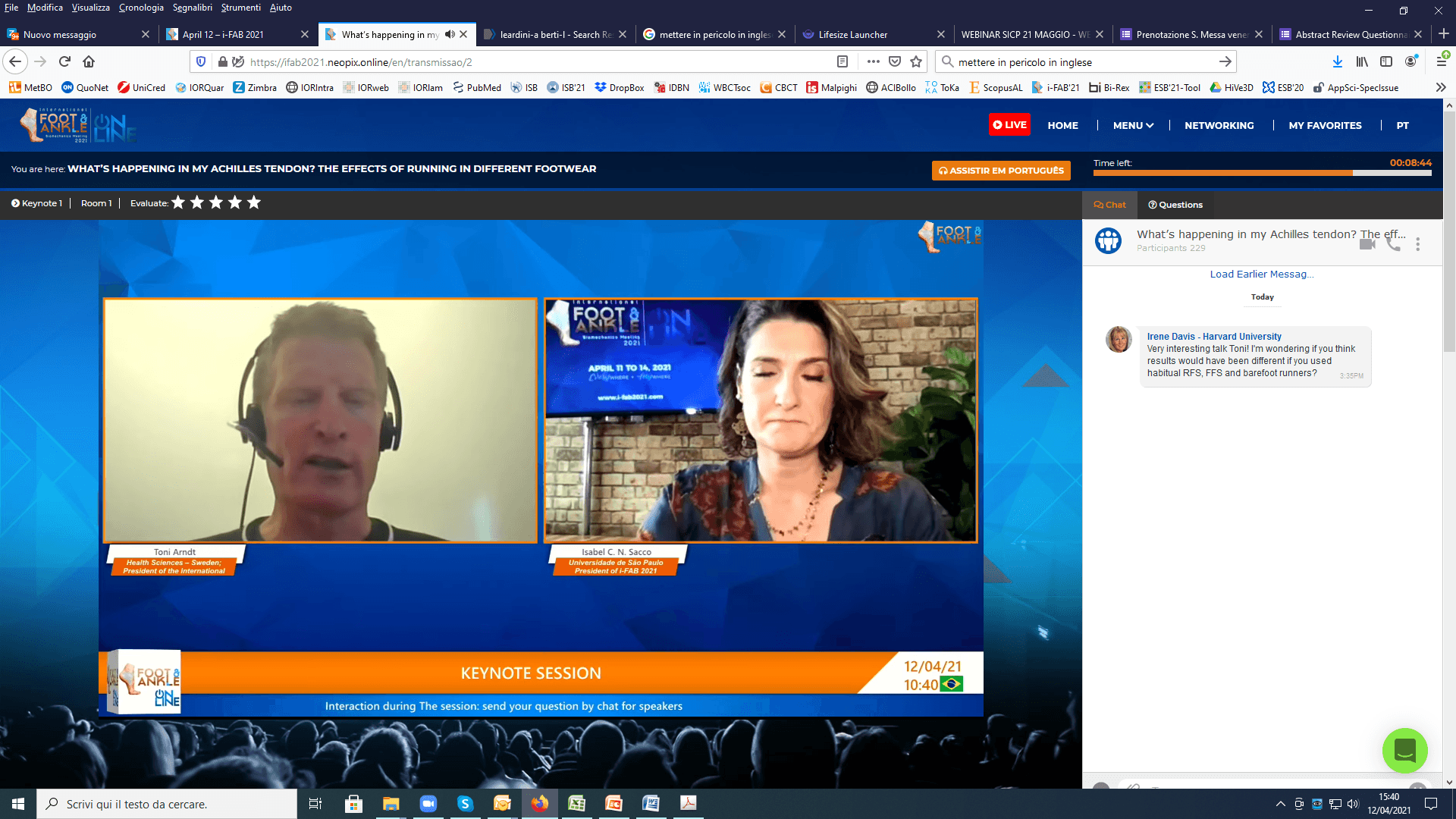Click the phone call icon in chat header
Image resolution: width=1456 pixels, height=819 pixels.
pos(1393,243)
